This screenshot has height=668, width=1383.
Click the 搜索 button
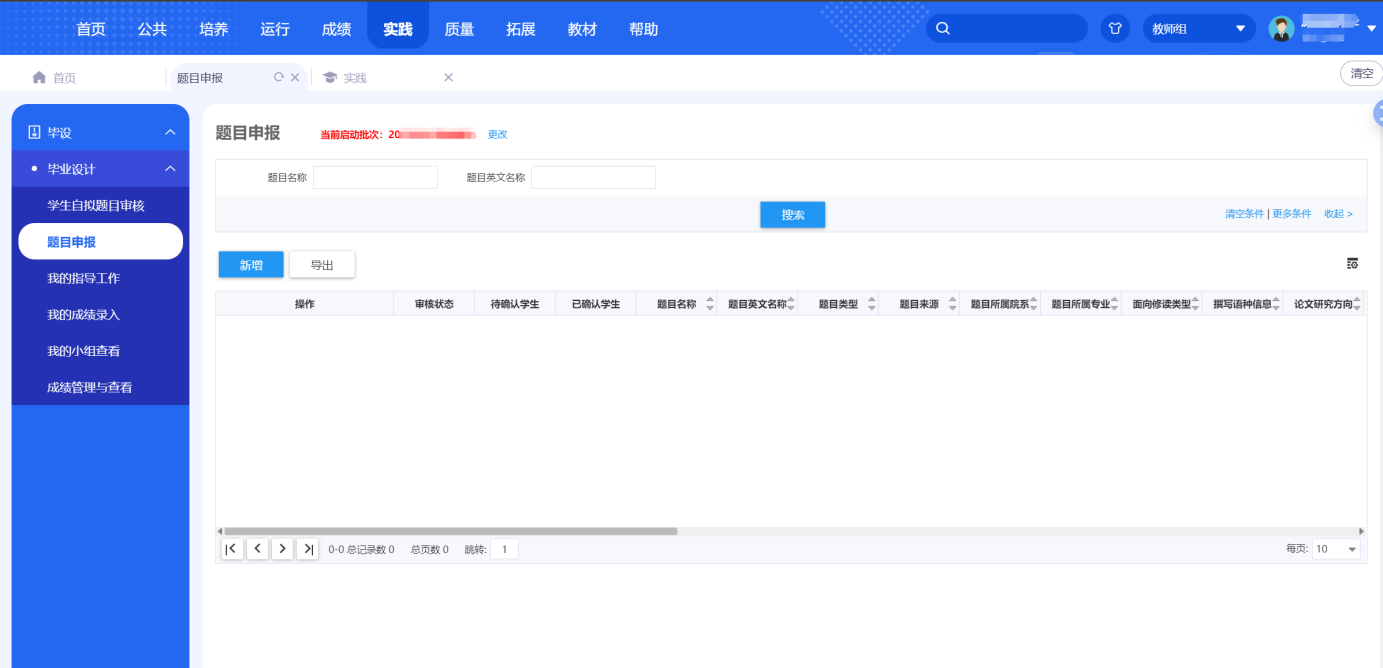(x=792, y=214)
